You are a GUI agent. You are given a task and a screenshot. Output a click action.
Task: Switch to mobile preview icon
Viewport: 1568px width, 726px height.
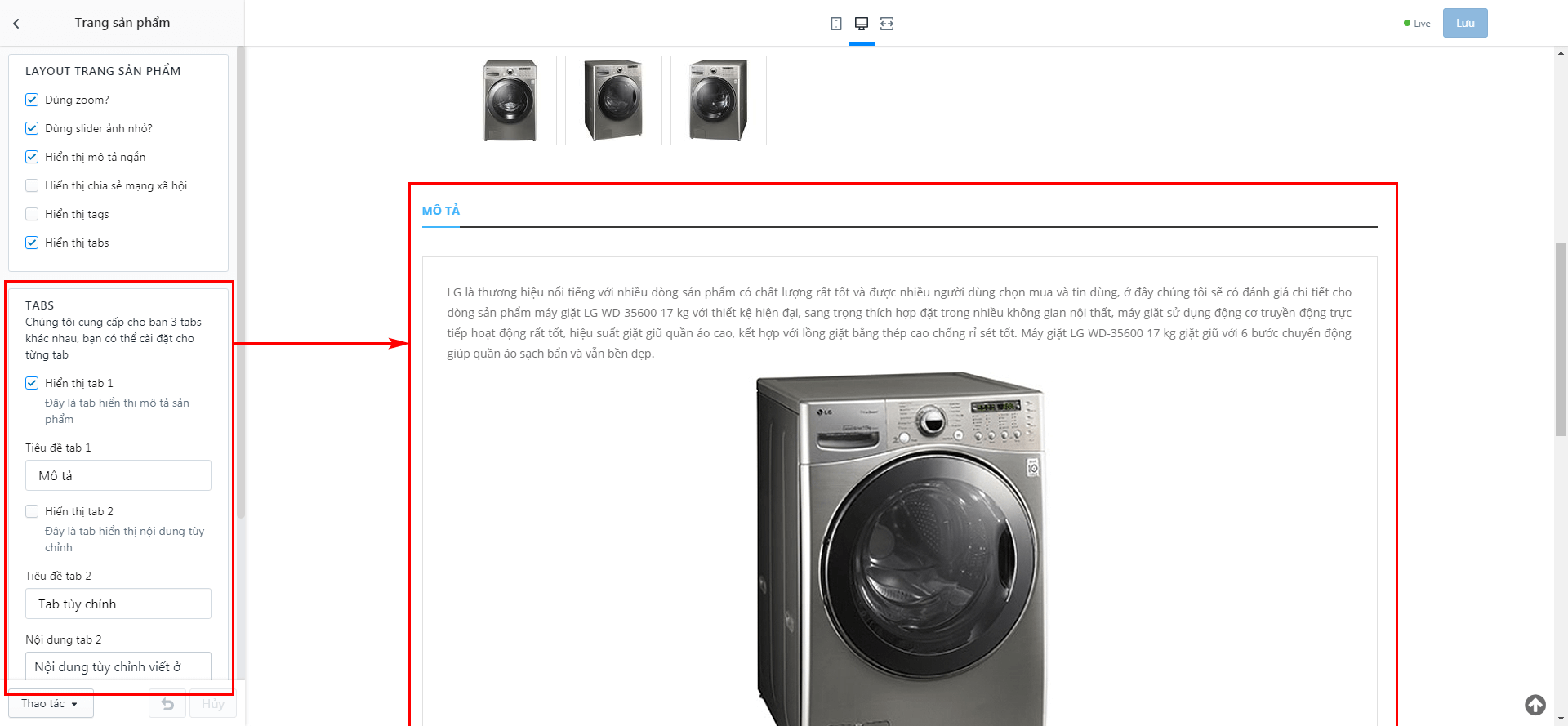(x=836, y=24)
